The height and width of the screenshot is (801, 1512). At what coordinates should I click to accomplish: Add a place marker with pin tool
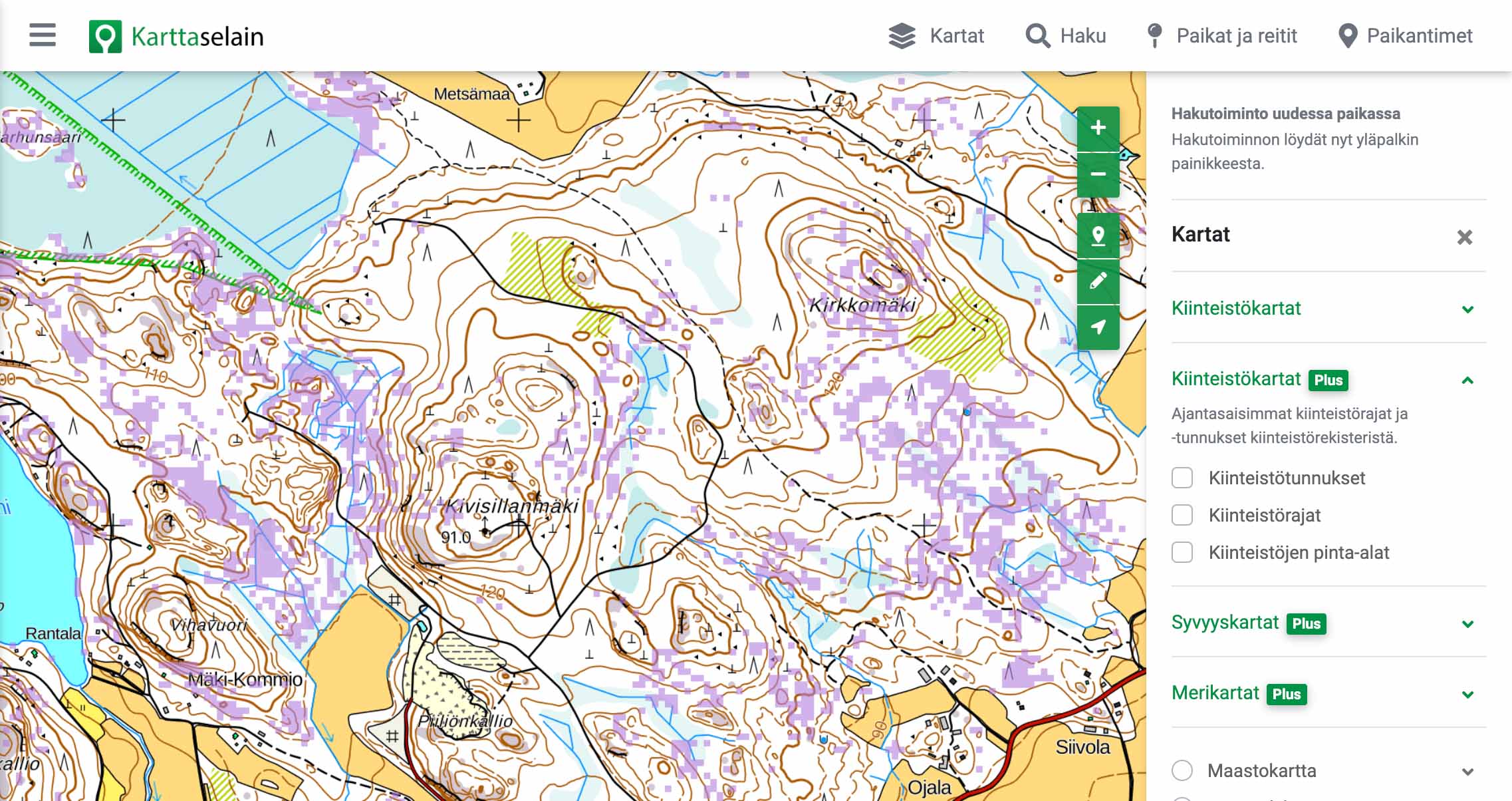click(1098, 236)
